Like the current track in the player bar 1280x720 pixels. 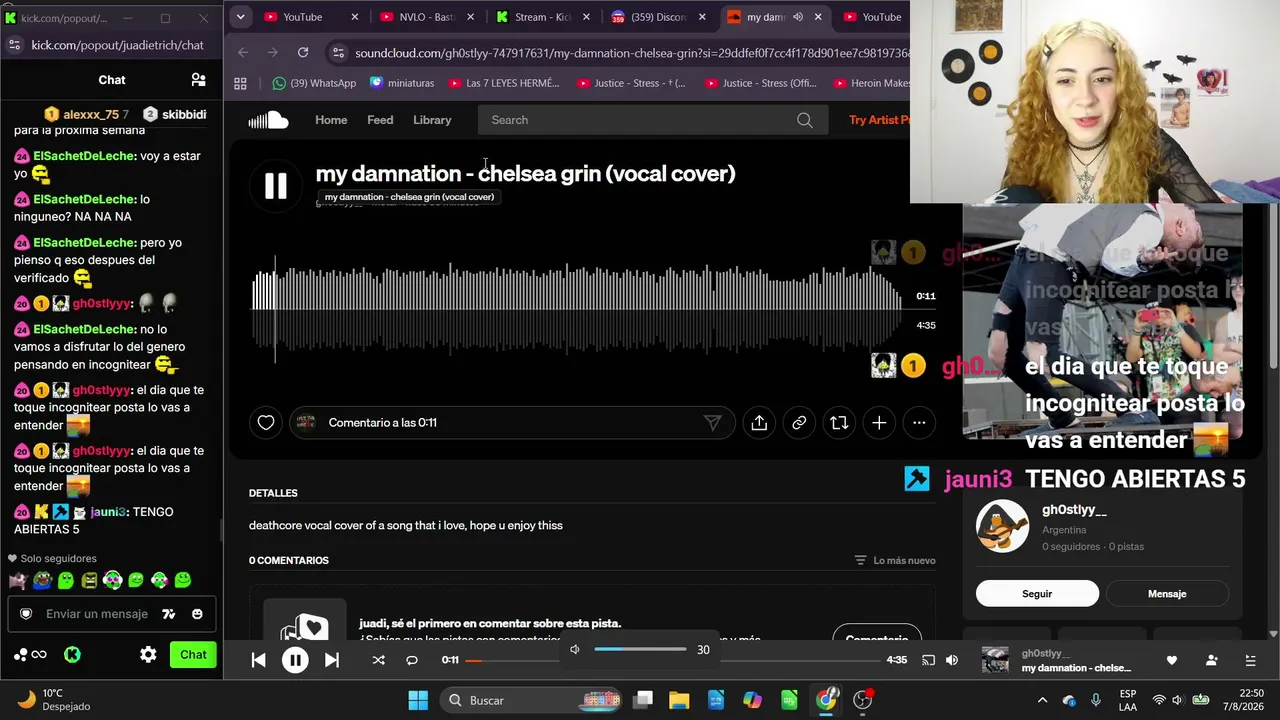point(1172,660)
